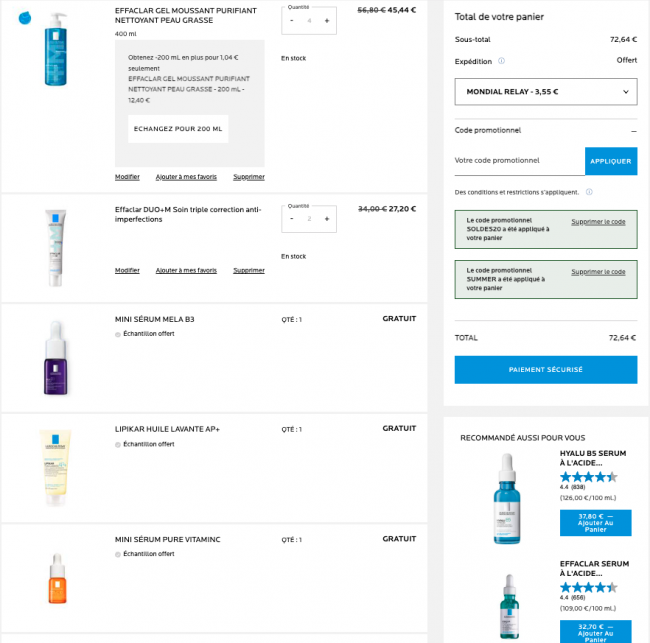The width and height of the screenshot is (650, 643).
Task: Delete Effaclar DUO+M from cart
Action: coord(249,270)
